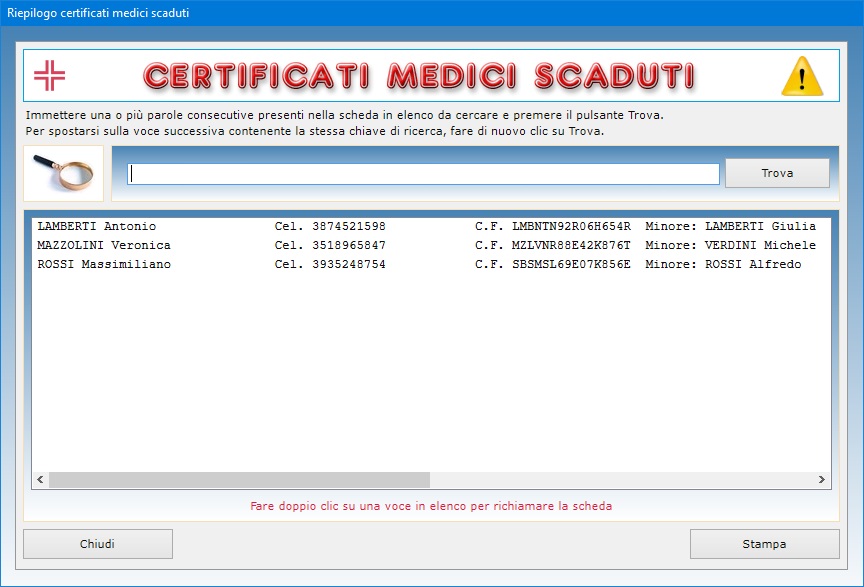Print the list with Stampa button

[764, 544]
